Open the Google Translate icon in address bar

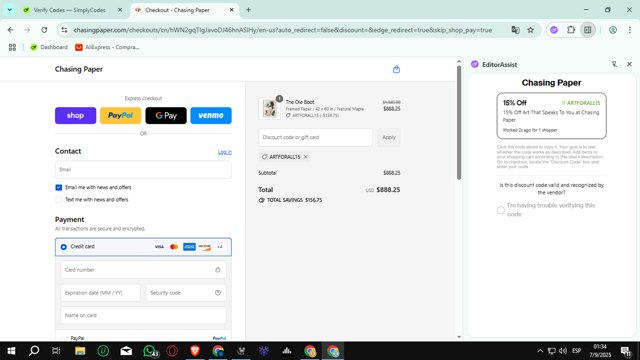(x=515, y=30)
